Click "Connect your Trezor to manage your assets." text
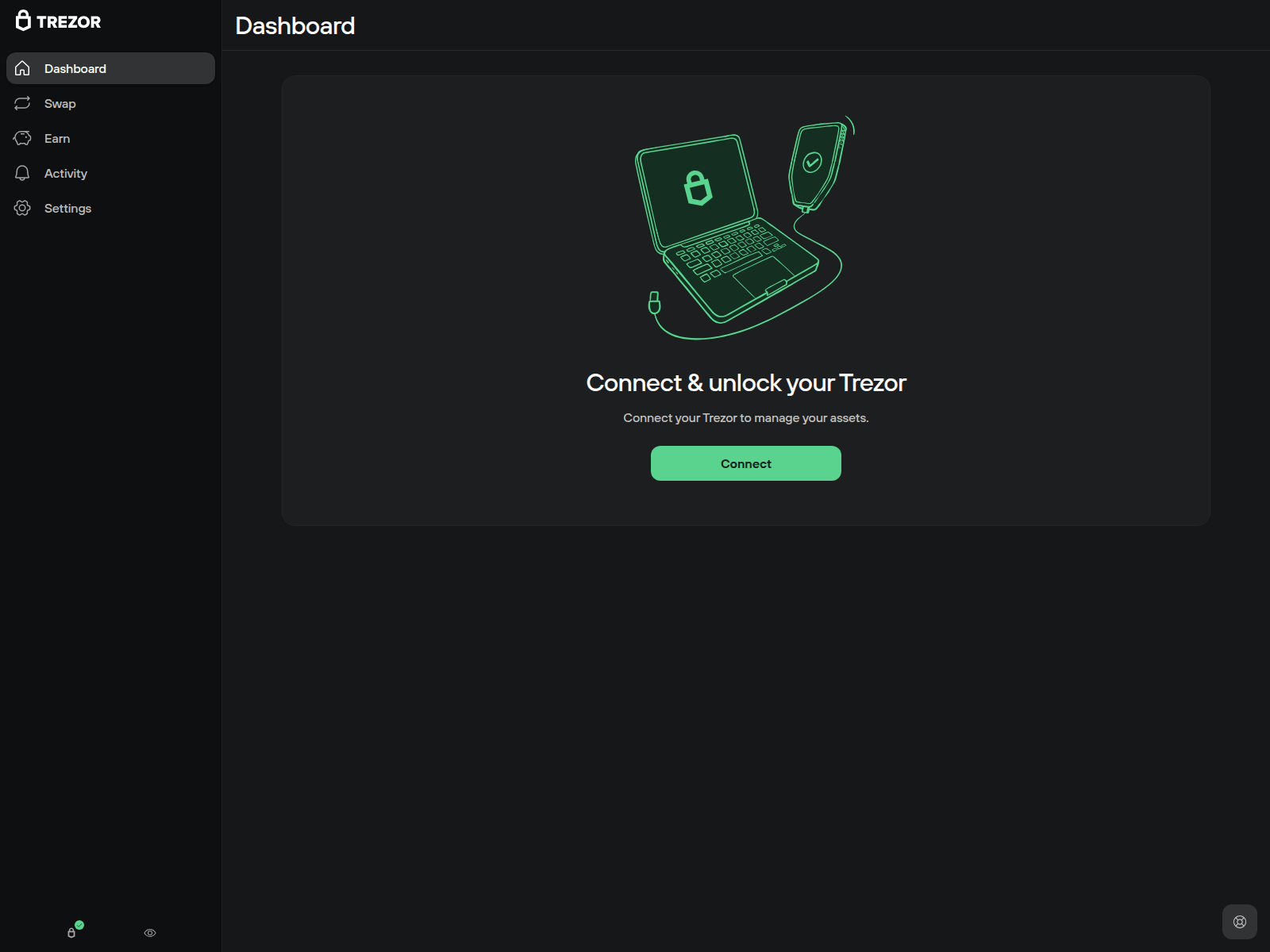Screen dimensions: 1270x952 point(746,418)
